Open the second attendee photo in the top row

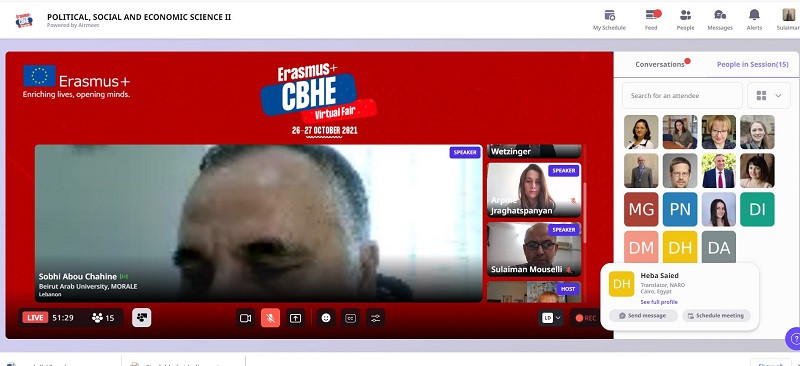pyautogui.click(x=680, y=132)
